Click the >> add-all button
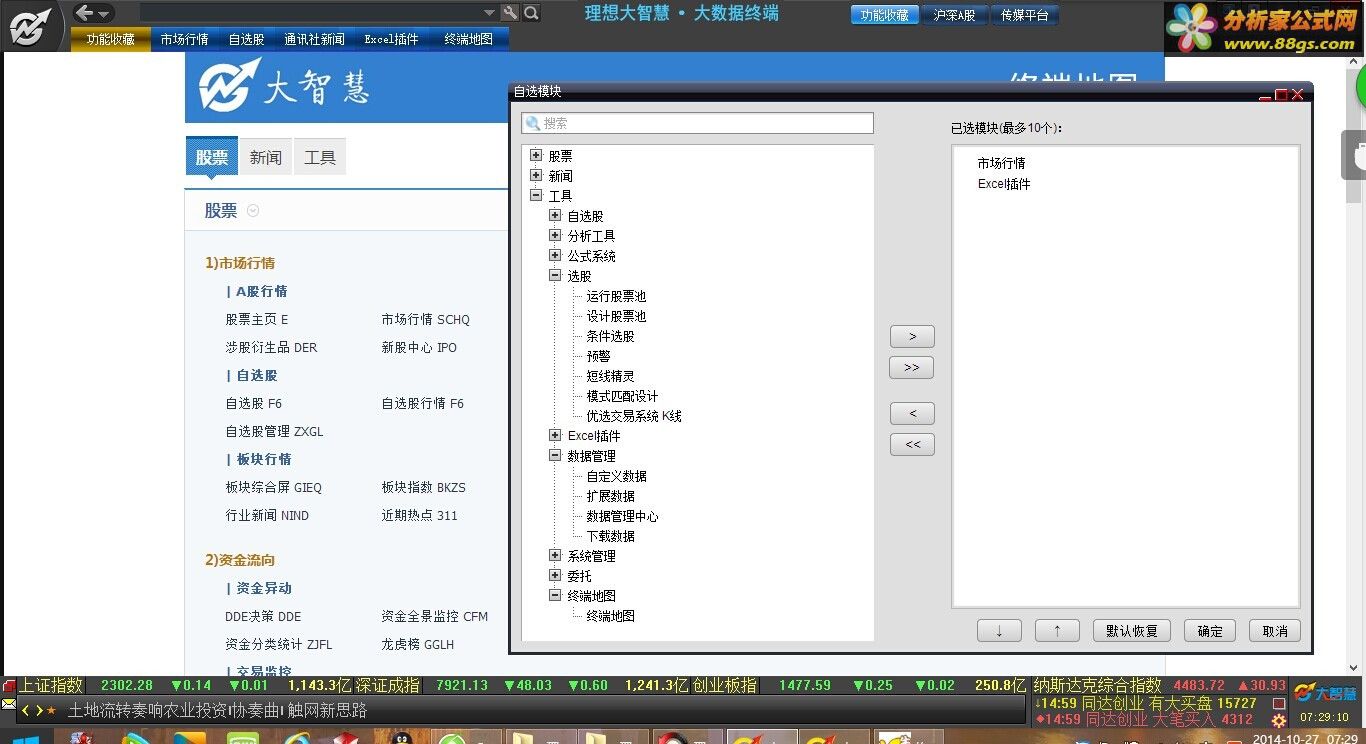Image resolution: width=1366 pixels, height=744 pixels. (x=912, y=367)
